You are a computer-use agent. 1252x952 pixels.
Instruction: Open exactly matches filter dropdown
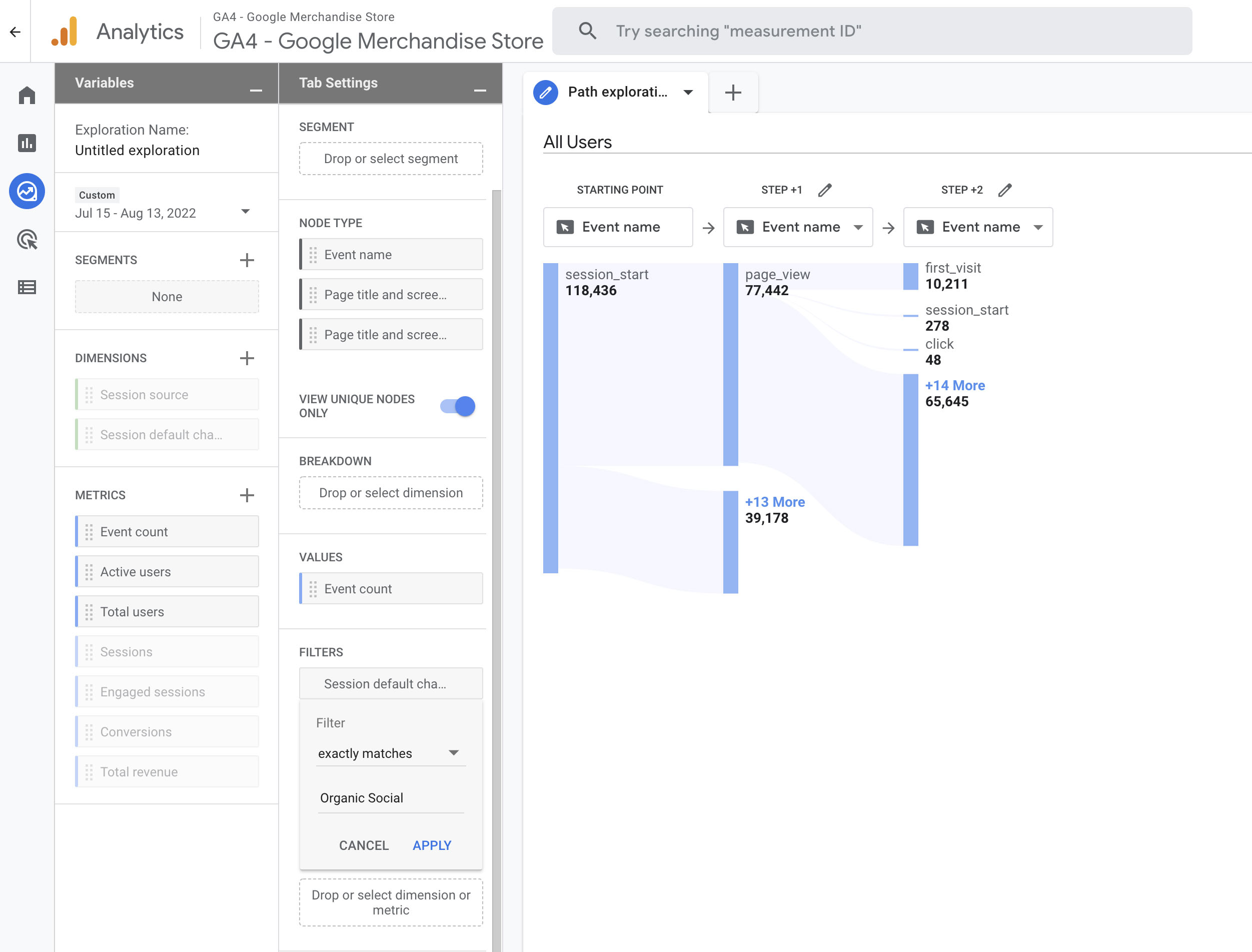click(390, 753)
